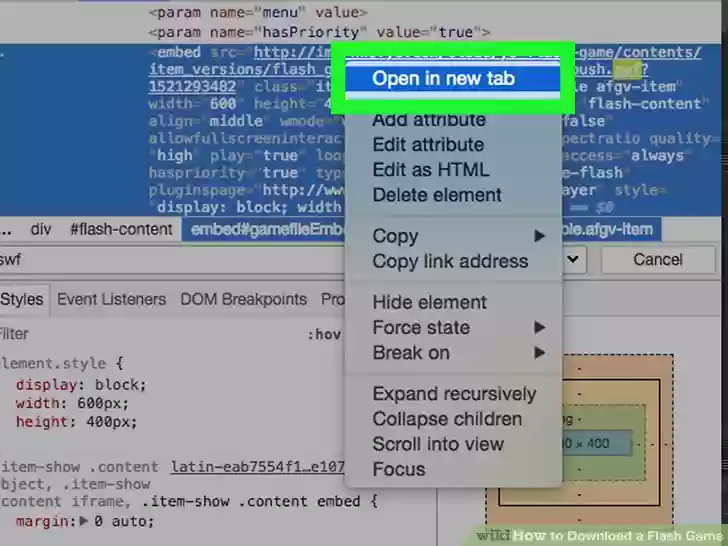
Task: Click the "display: block;" style declaration
Action: [81, 385]
